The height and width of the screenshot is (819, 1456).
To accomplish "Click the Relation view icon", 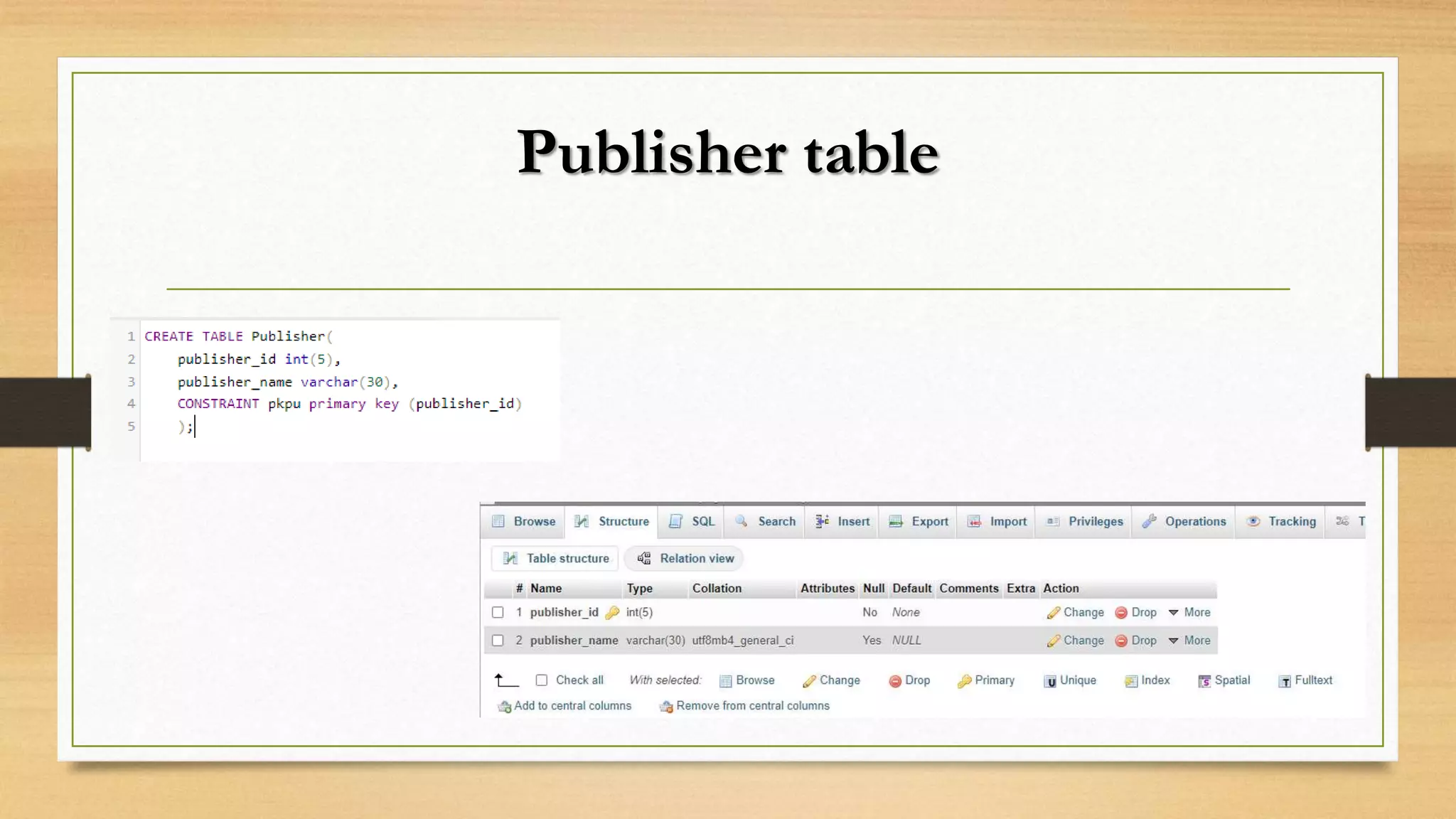I will pos(644,558).
